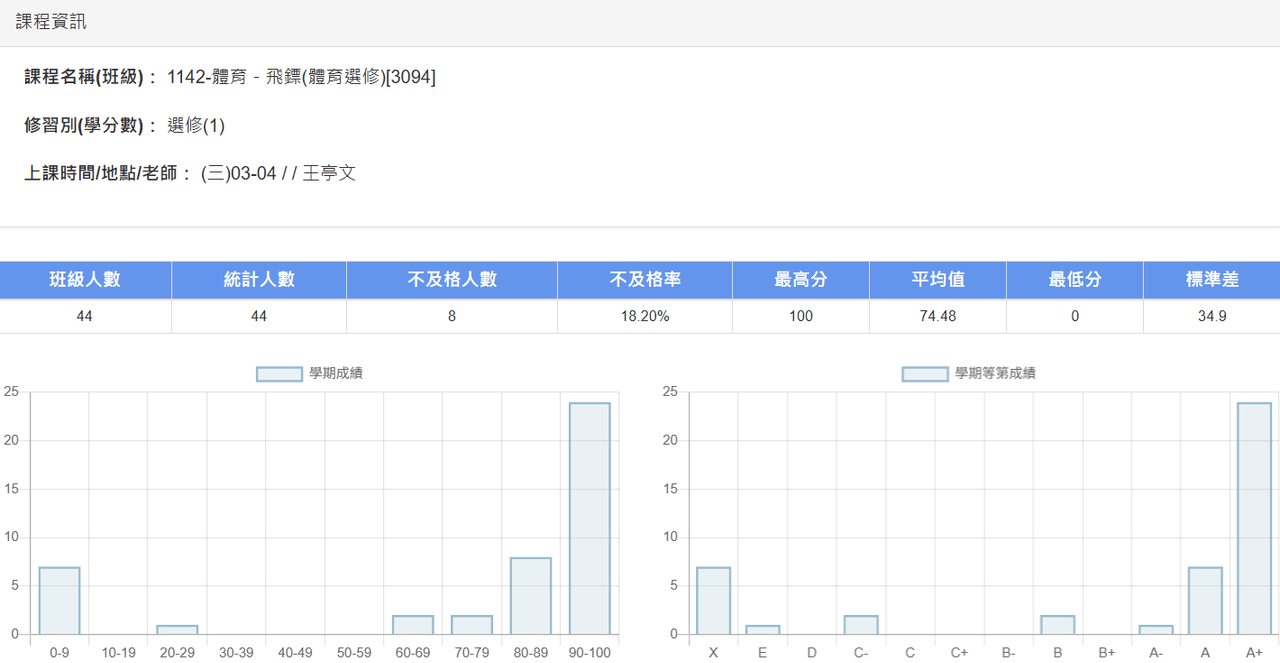Image resolution: width=1280 pixels, height=663 pixels.
Task: Click the C- grade bar
Action: pyautogui.click(x=861, y=625)
